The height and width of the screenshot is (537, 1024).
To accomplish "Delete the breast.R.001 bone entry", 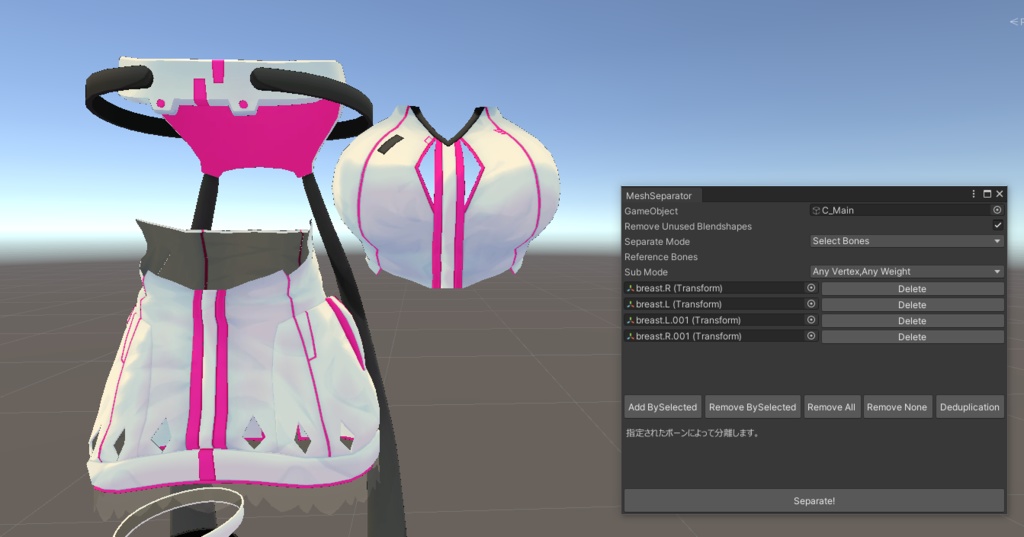I will [x=912, y=336].
